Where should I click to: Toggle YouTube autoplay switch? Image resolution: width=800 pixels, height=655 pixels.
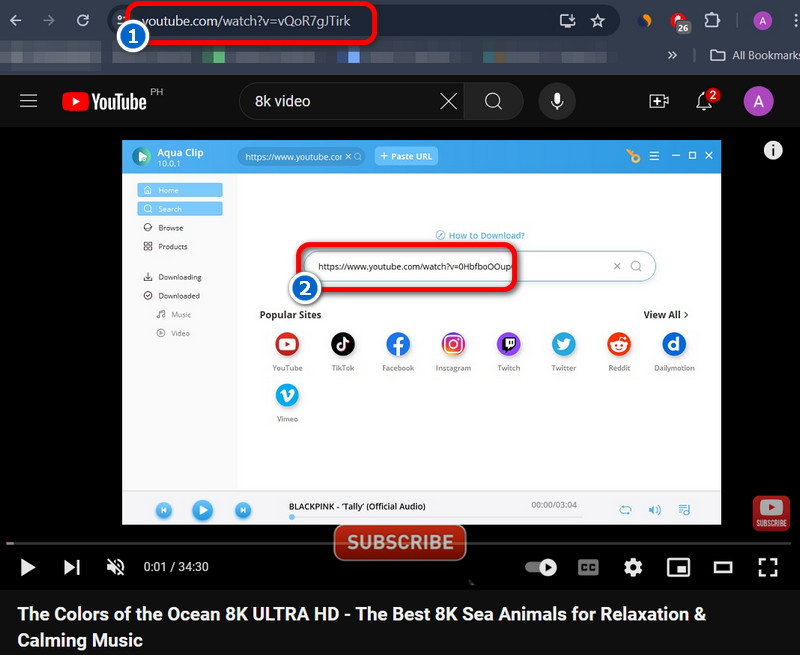tap(541, 567)
